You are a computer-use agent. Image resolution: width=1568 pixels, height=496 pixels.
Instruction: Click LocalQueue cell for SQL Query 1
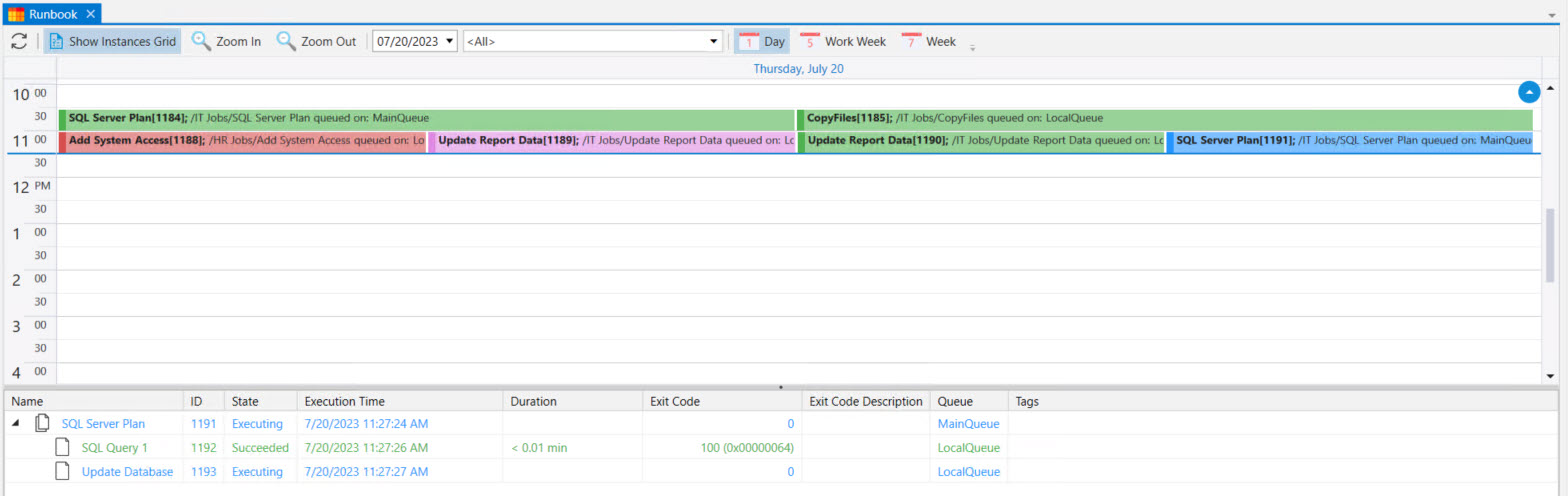(968, 448)
